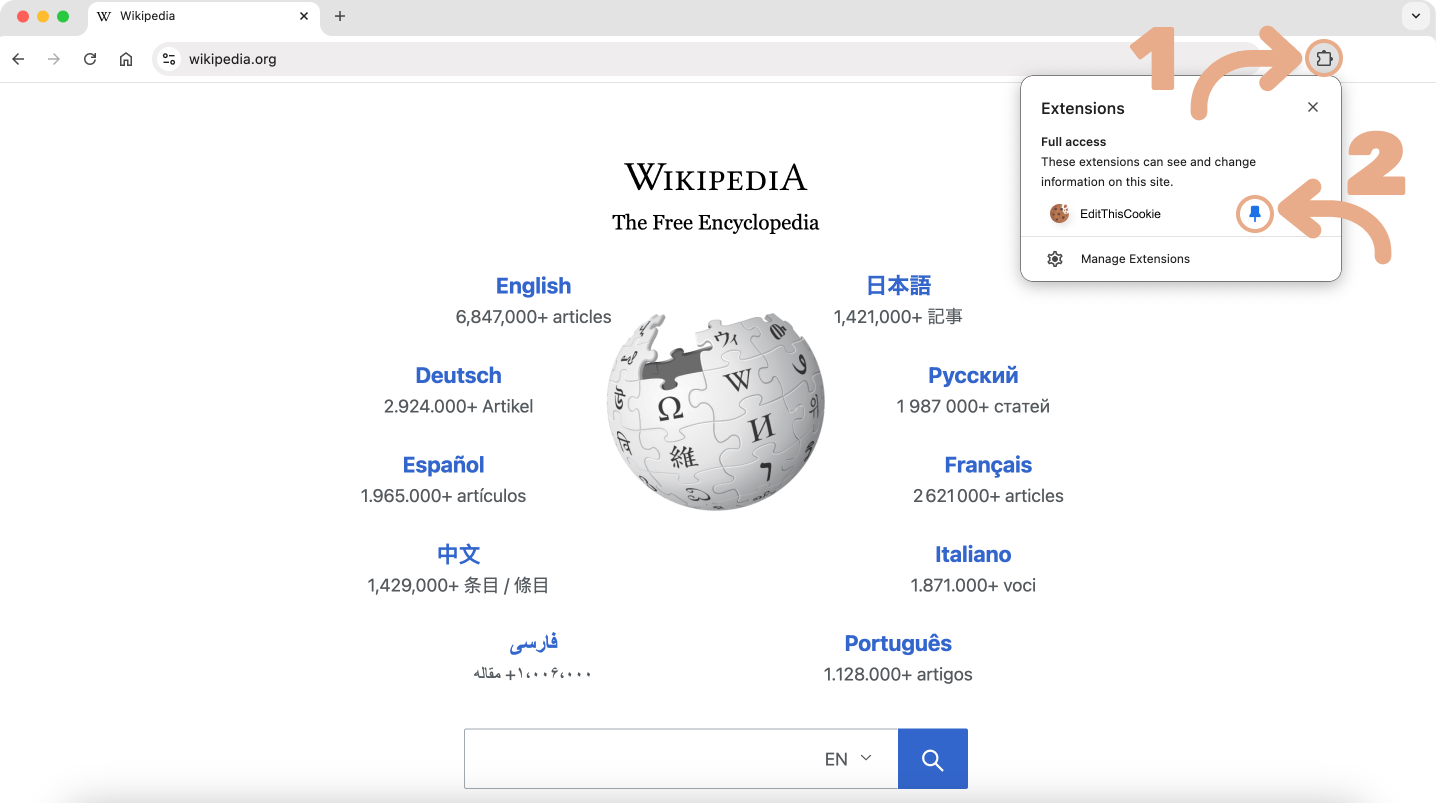Reload the Wikipedia page
This screenshot has width=1436, height=803.
90,59
